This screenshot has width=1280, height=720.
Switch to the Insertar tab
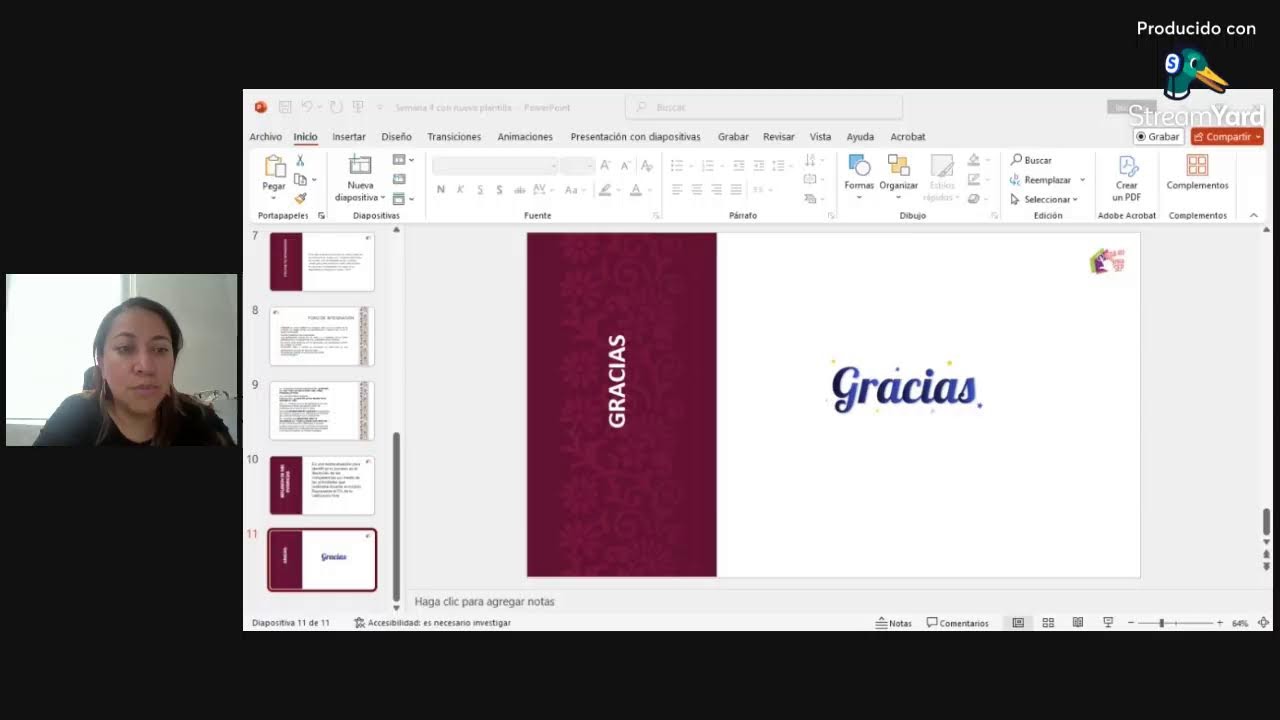click(349, 137)
